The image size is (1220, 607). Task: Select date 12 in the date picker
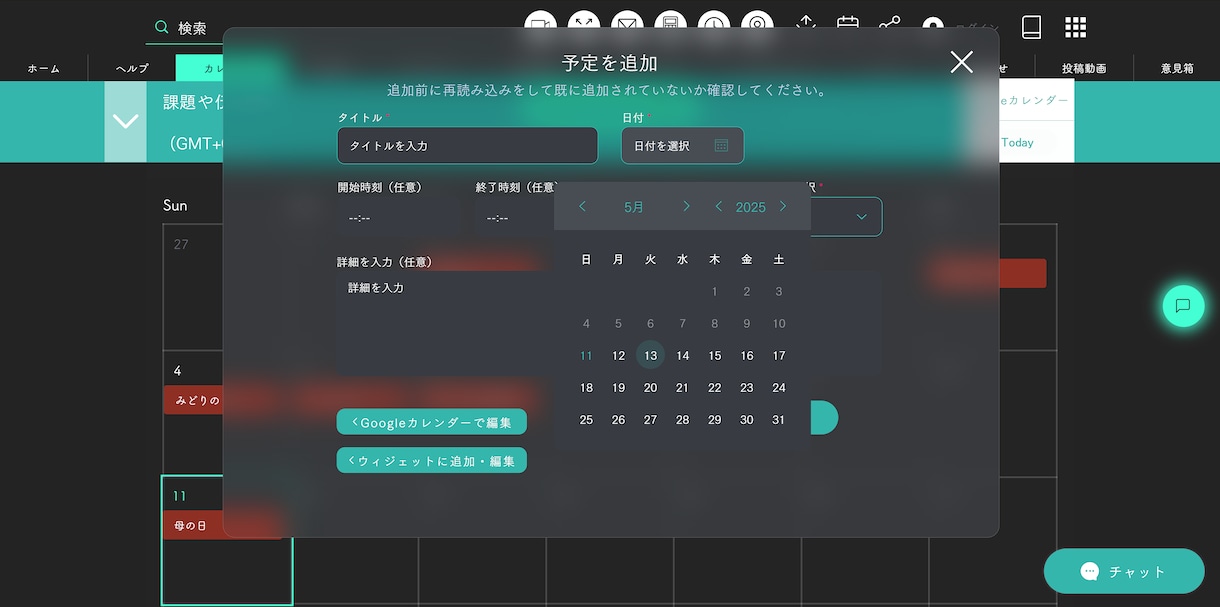coord(618,355)
